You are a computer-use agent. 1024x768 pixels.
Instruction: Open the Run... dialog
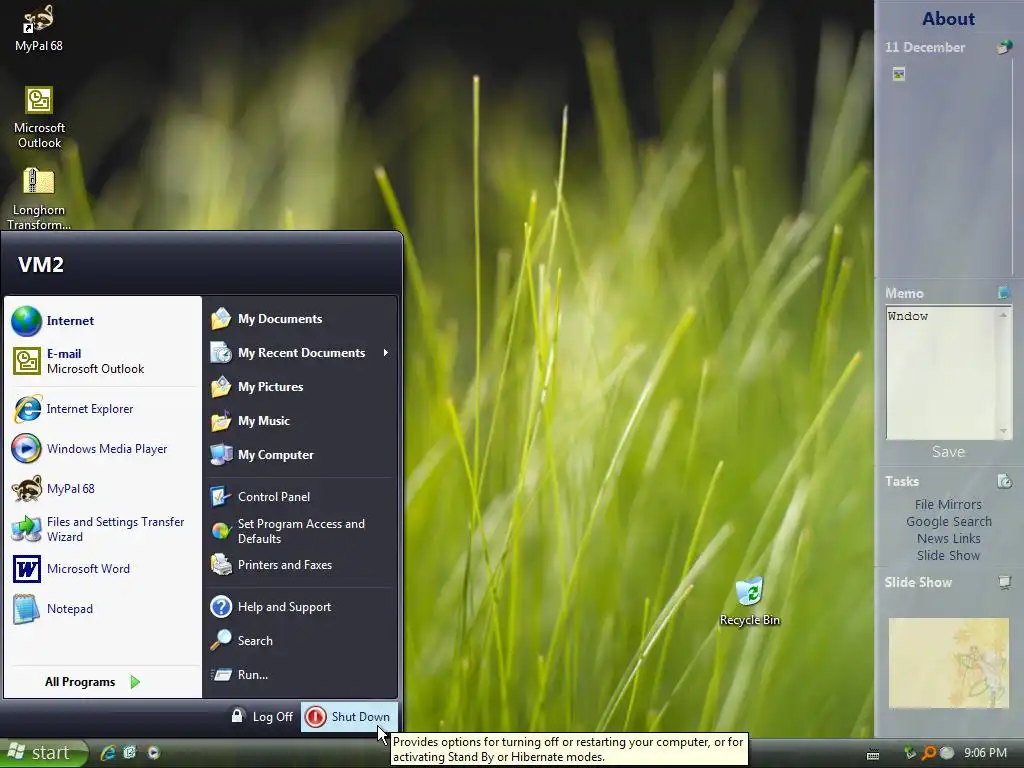(x=302, y=675)
